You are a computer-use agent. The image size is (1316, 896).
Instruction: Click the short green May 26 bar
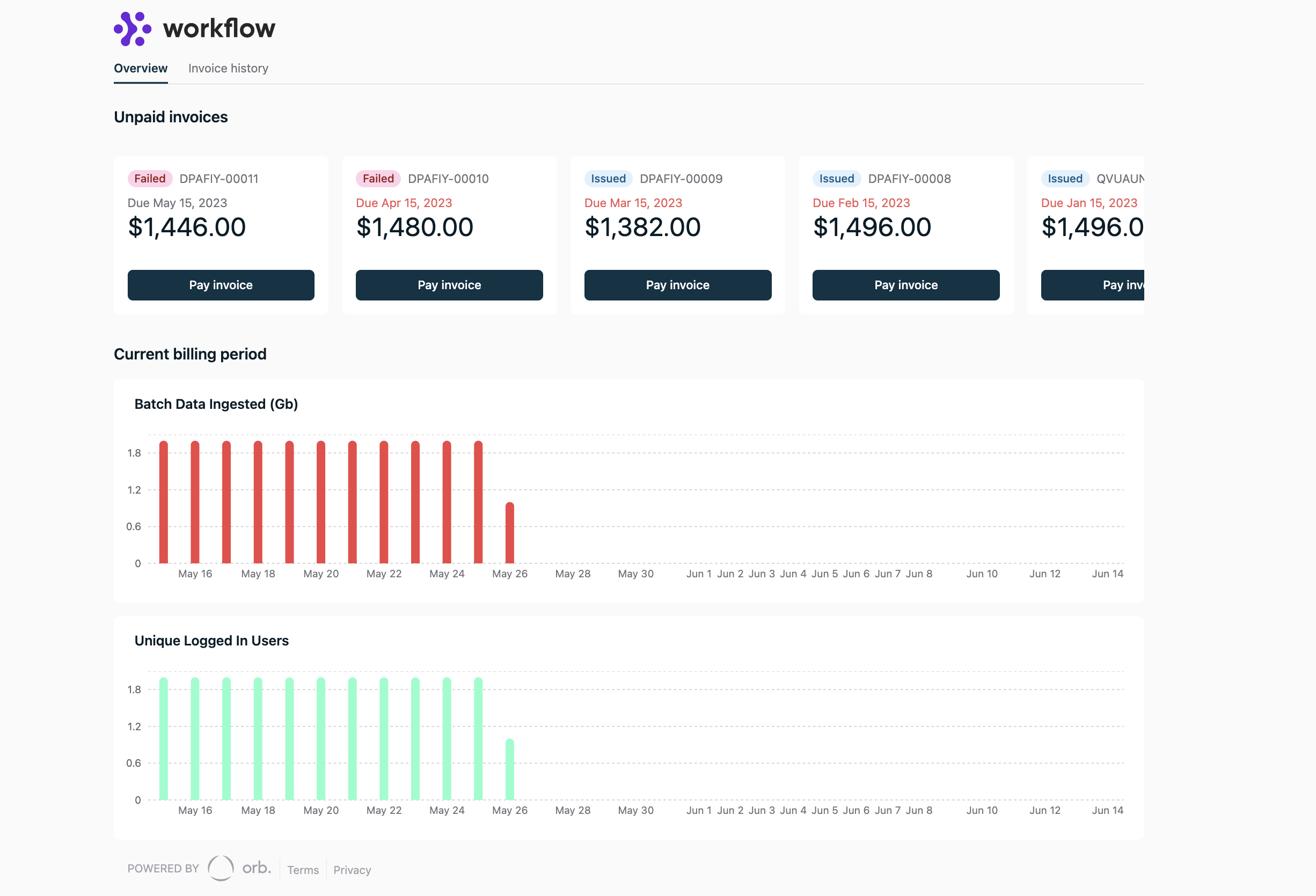pyautogui.click(x=510, y=769)
